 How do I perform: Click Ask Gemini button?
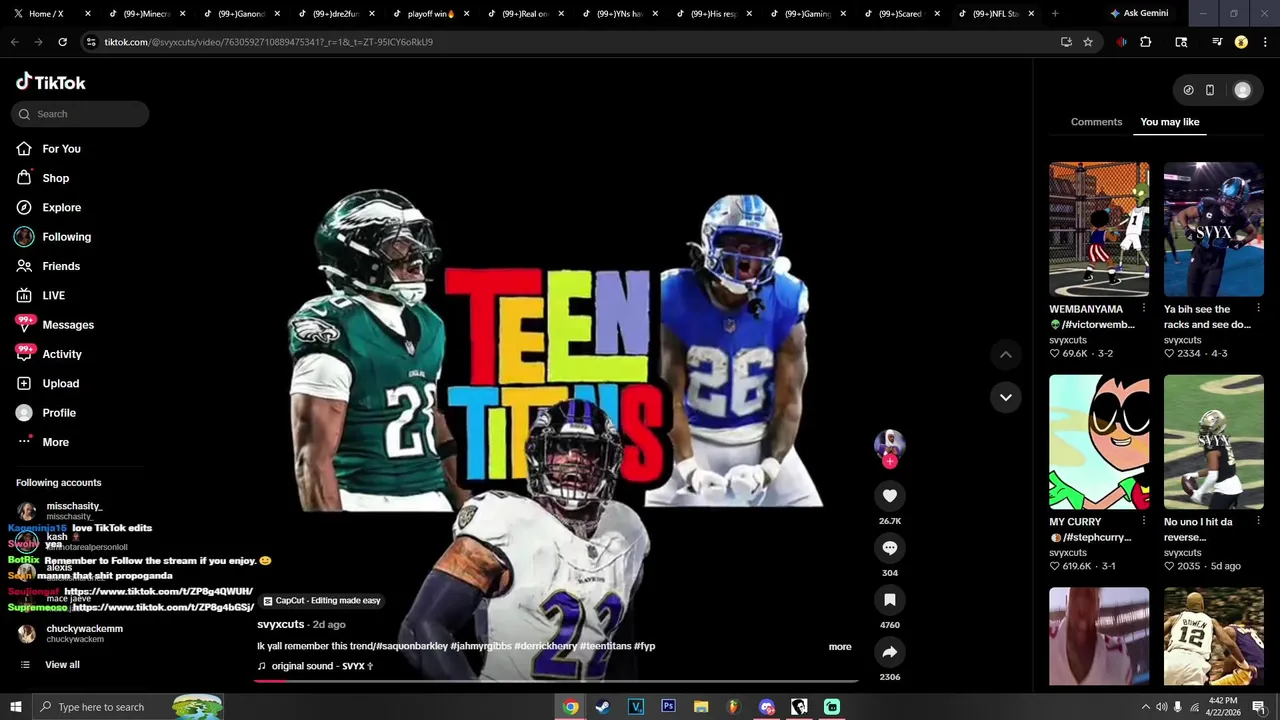1139,13
